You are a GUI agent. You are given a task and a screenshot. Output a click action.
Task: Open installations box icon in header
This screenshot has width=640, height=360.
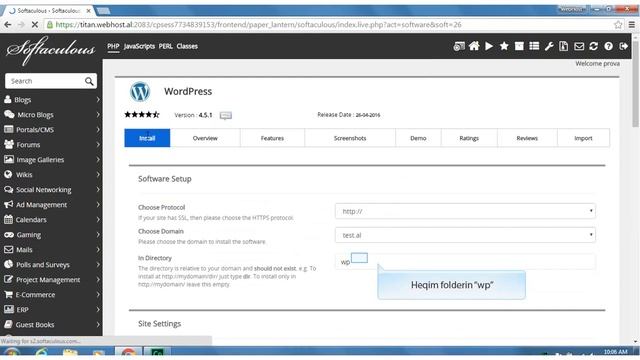pos(519,46)
